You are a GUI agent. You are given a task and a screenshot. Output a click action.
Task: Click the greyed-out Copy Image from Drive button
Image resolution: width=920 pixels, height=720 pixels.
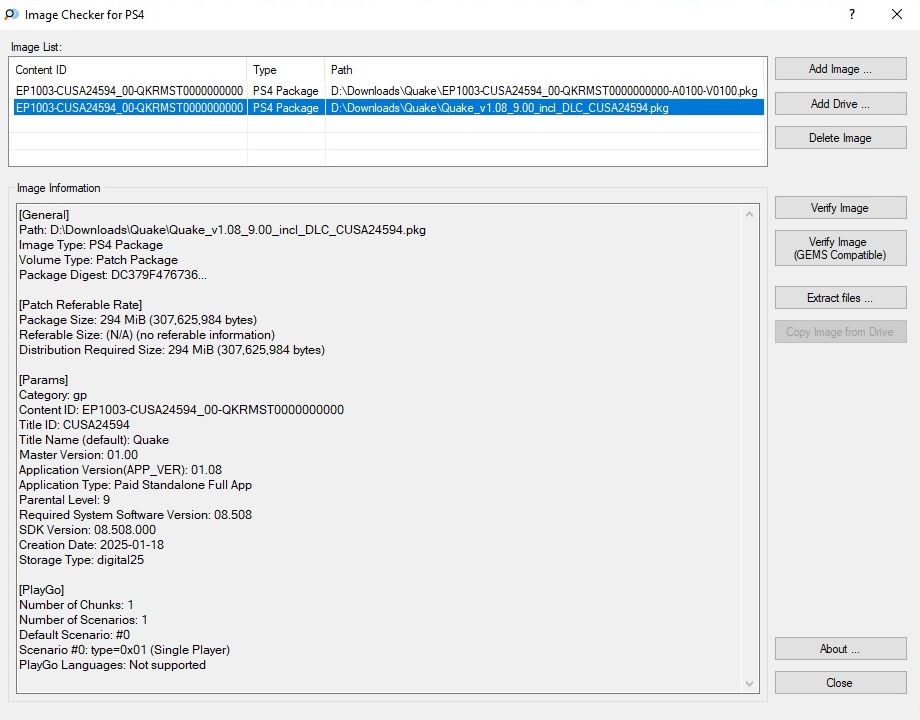coord(840,332)
